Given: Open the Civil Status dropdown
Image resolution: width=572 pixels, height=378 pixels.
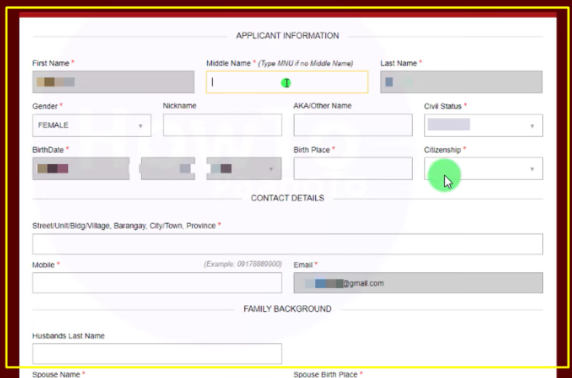Looking at the screenshot, I should (x=483, y=125).
